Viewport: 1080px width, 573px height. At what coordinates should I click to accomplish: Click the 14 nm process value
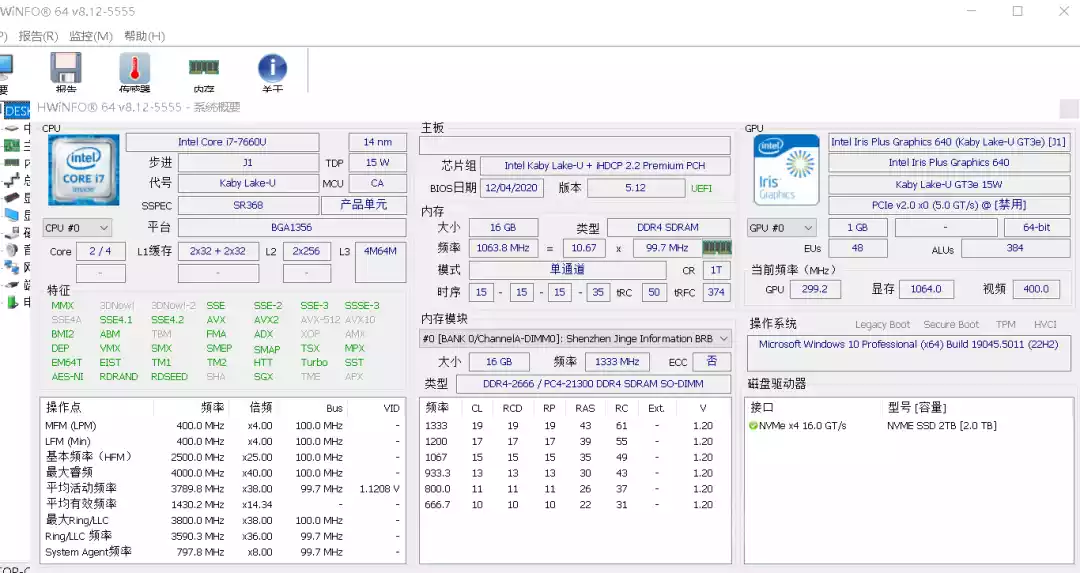pyautogui.click(x=377, y=143)
